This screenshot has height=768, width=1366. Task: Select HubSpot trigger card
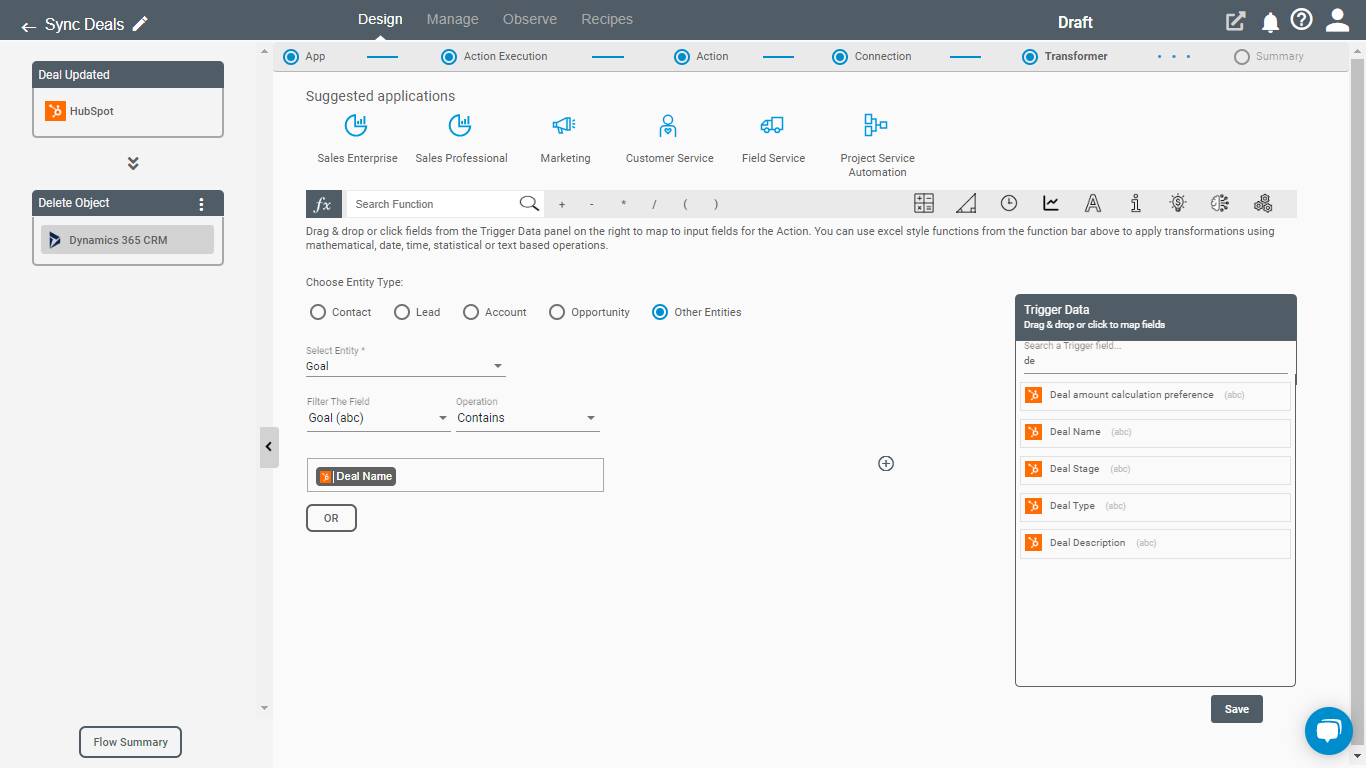(x=127, y=112)
